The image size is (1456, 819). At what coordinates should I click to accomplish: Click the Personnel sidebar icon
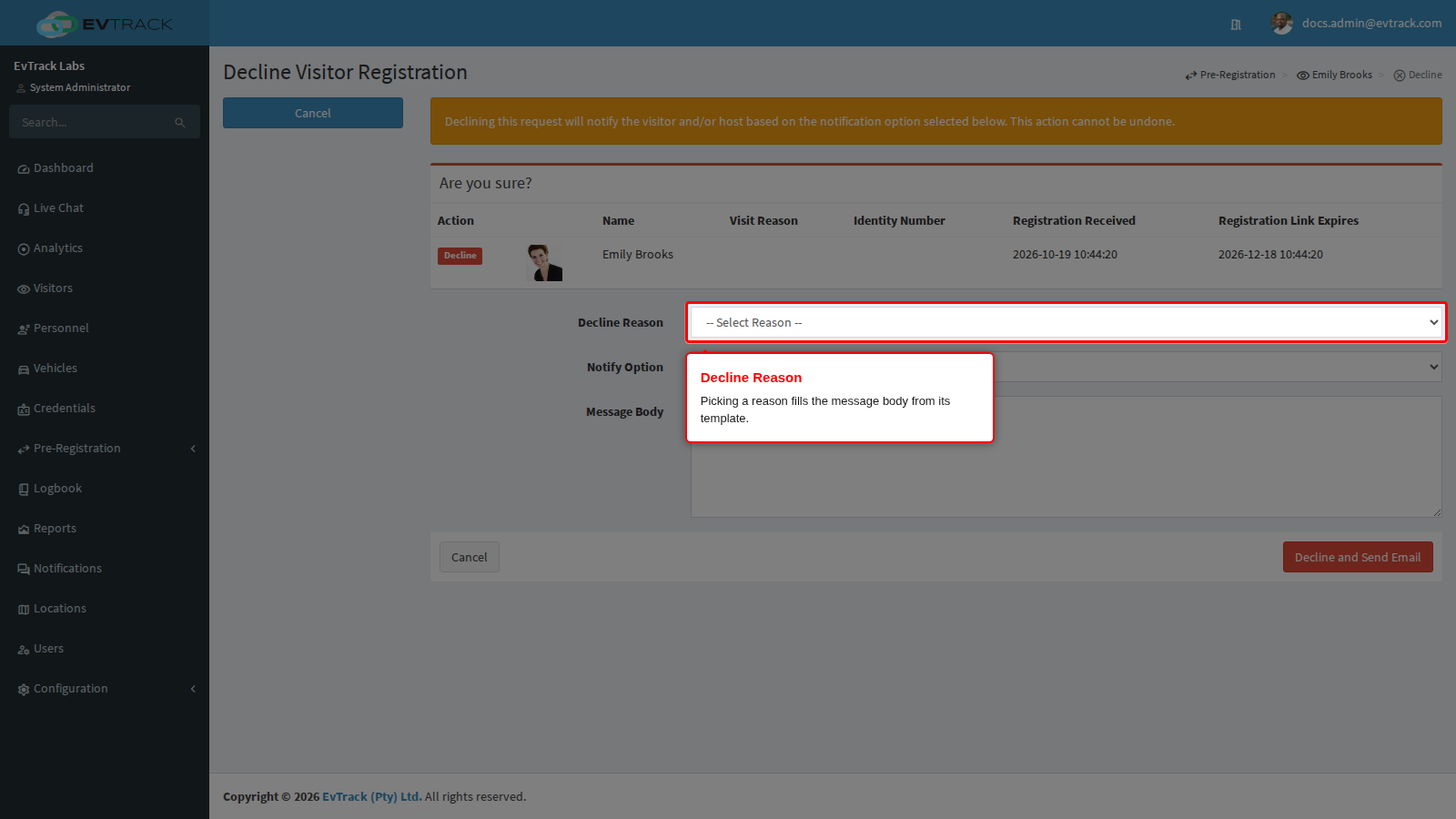click(x=24, y=329)
